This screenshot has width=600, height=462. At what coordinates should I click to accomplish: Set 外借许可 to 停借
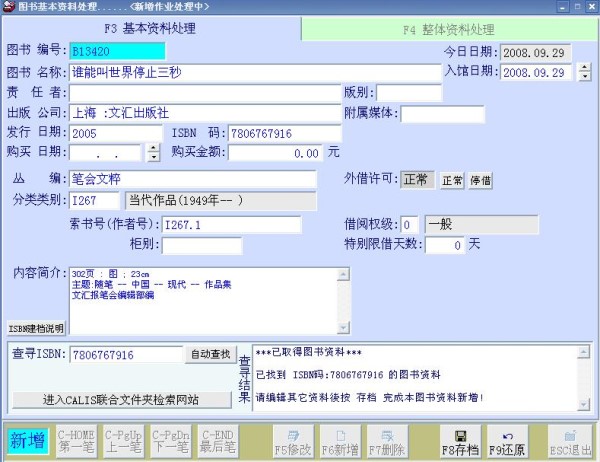coord(481,180)
